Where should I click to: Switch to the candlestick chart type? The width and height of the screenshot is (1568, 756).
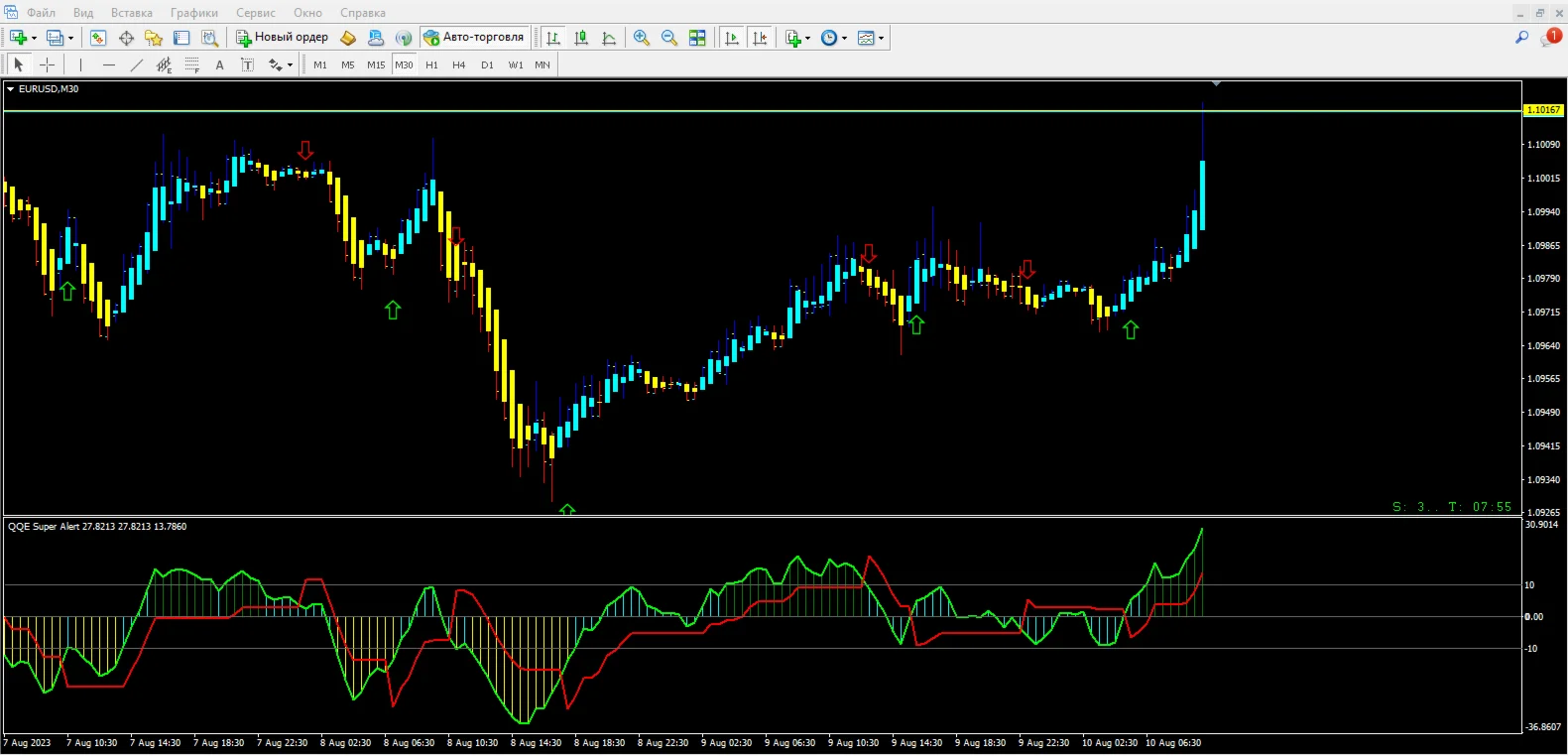[581, 38]
